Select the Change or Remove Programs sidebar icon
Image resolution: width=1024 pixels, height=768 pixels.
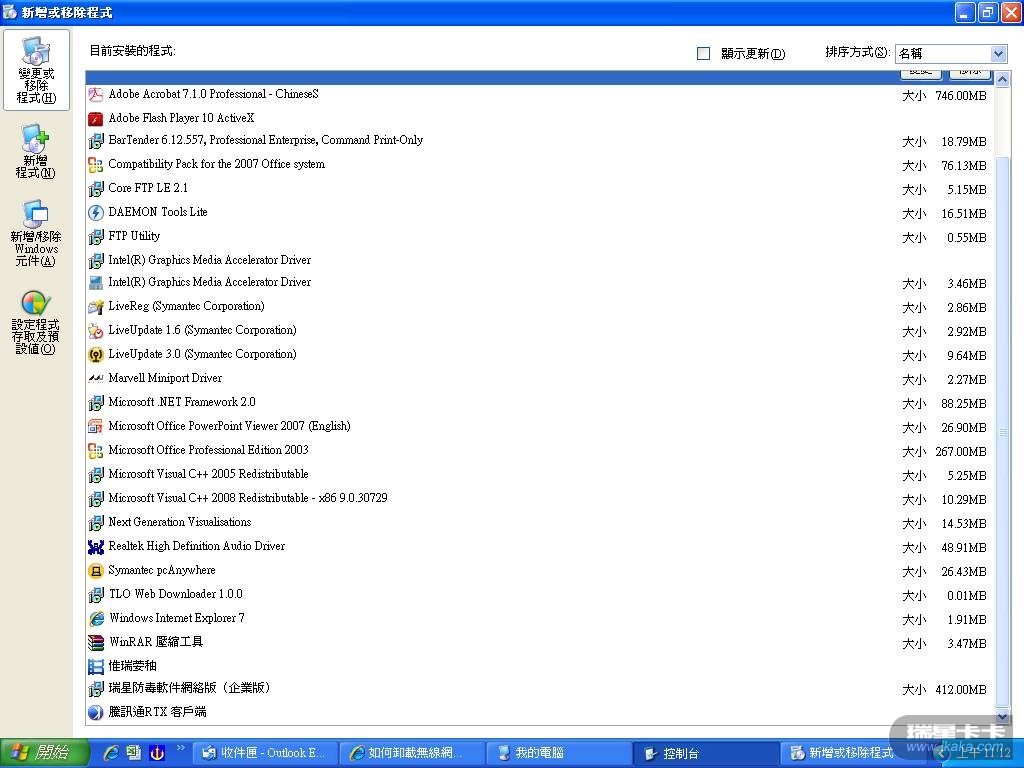tap(36, 70)
